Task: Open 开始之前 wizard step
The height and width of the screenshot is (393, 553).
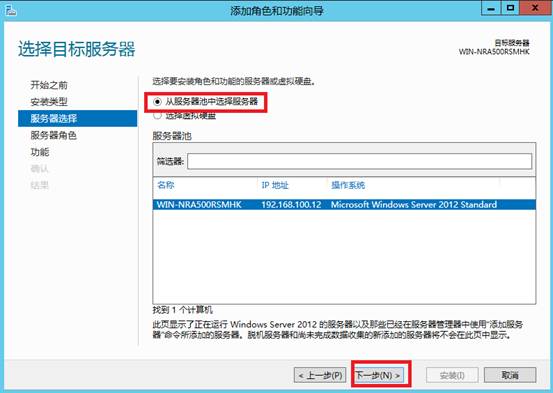Action: click(x=49, y=85)
